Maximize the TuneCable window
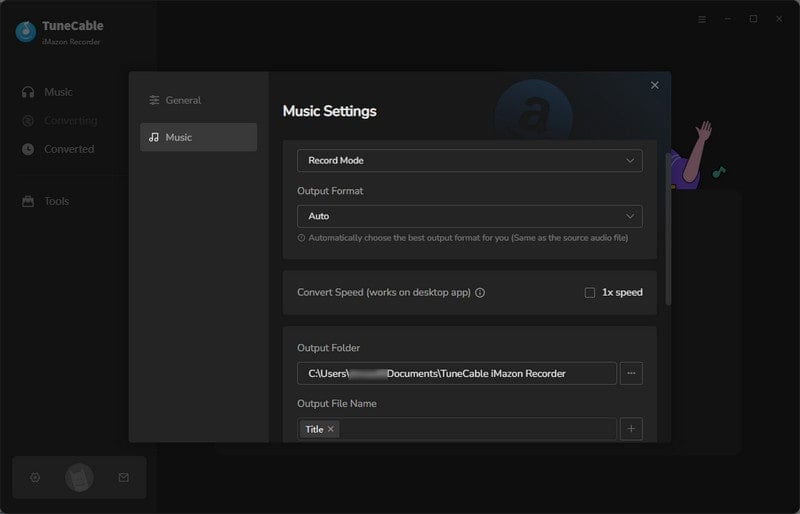Screen dimensions: 800x514 point(753,19)
